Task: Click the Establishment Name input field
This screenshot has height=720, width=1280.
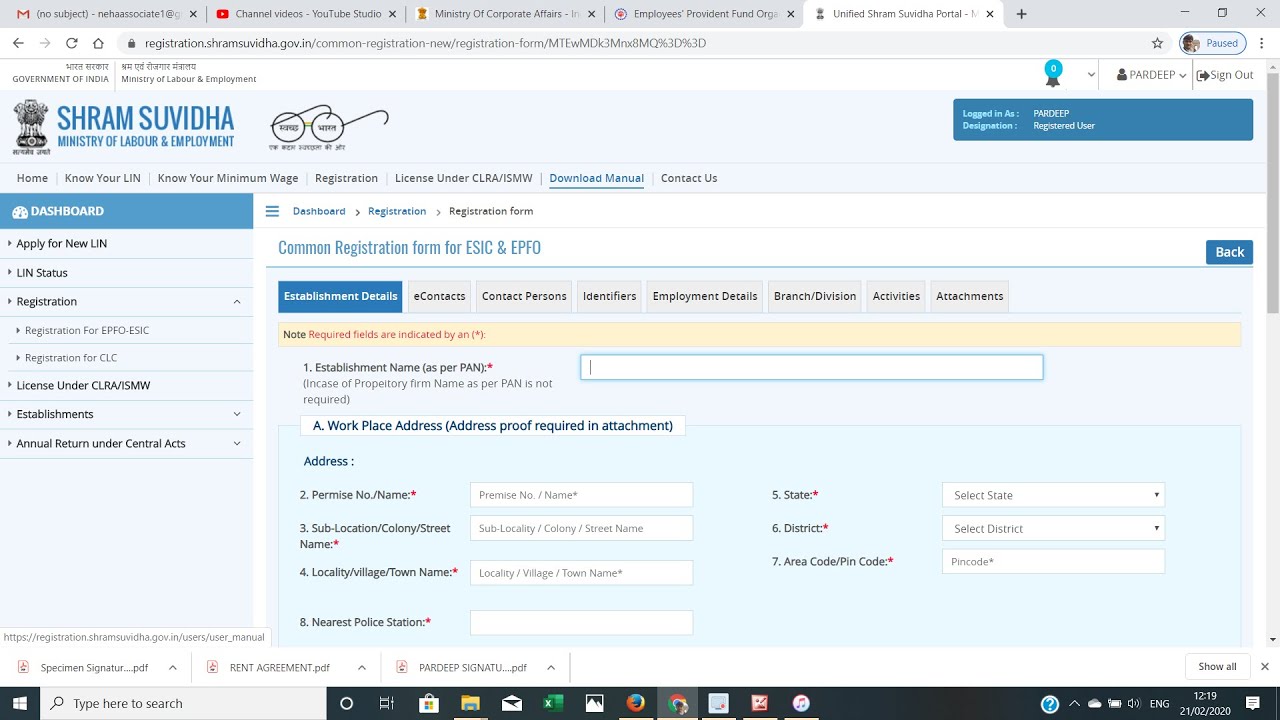Action: pos(812,367)
